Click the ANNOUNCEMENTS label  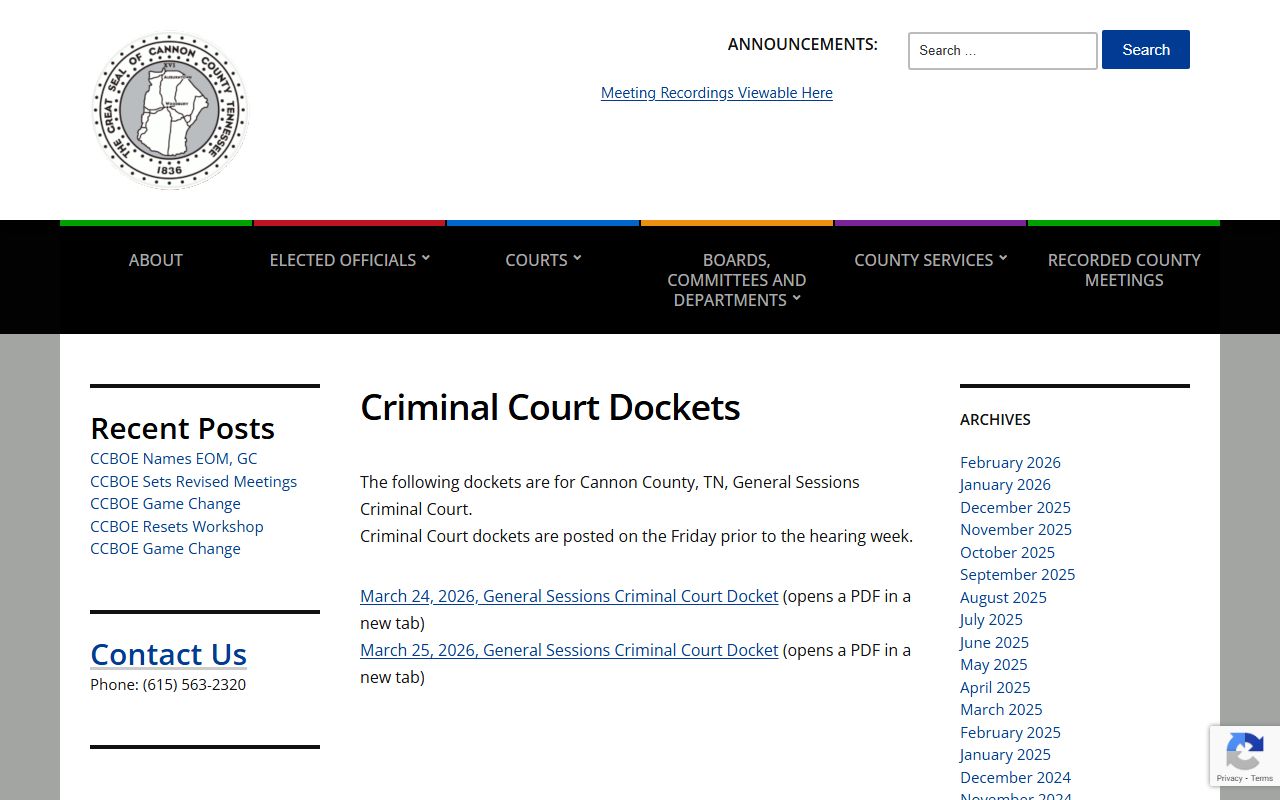[x=803, y=44]
